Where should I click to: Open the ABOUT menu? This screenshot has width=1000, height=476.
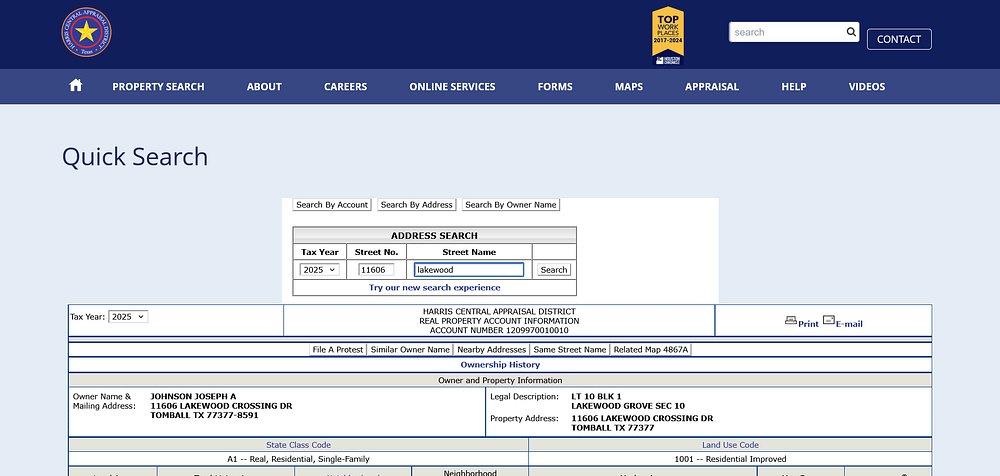[264, 87]
